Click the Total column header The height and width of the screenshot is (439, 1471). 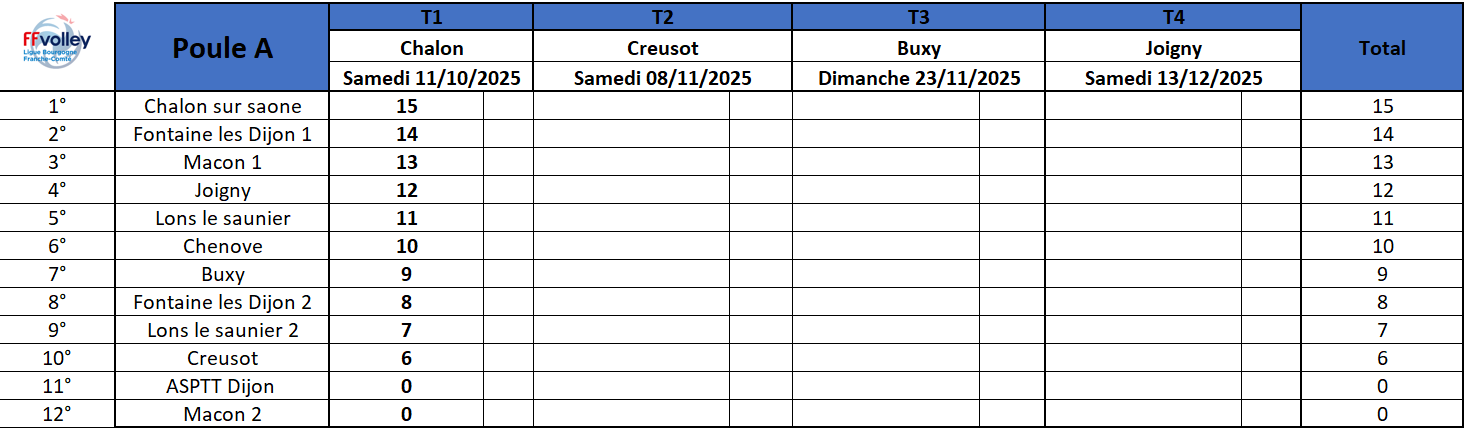point(1382,48)
